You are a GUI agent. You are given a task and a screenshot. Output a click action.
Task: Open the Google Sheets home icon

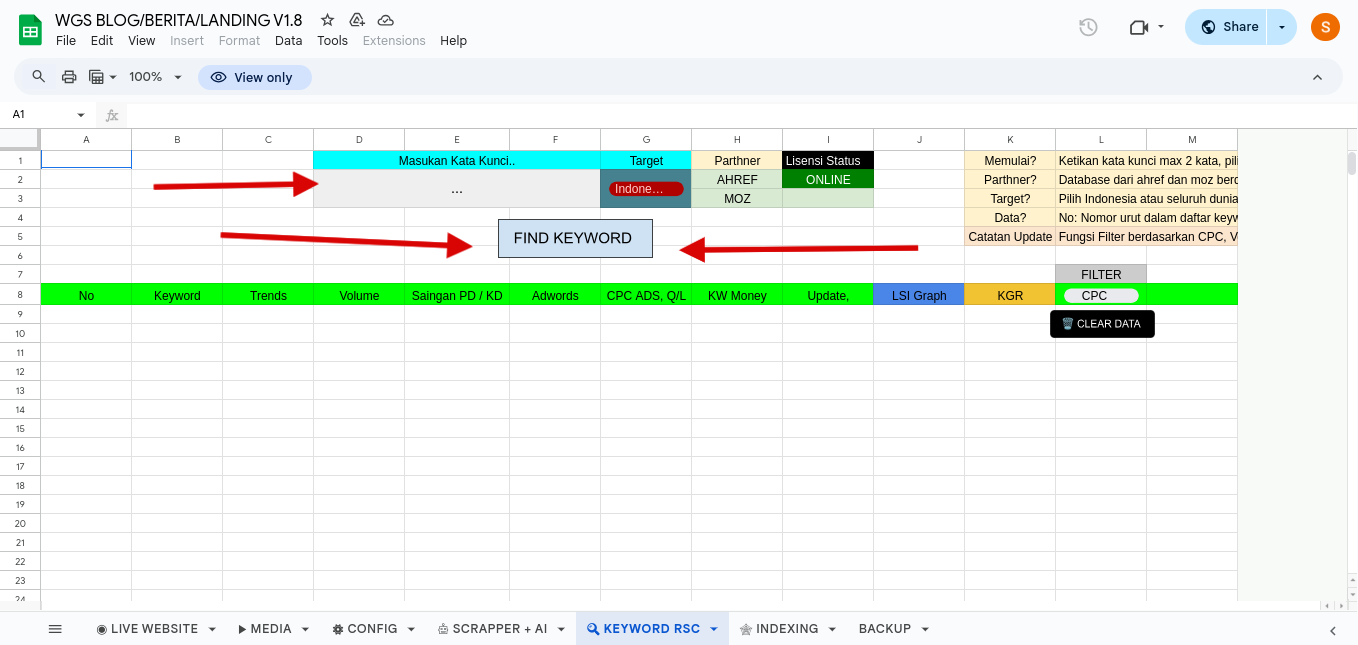[30, 30]
